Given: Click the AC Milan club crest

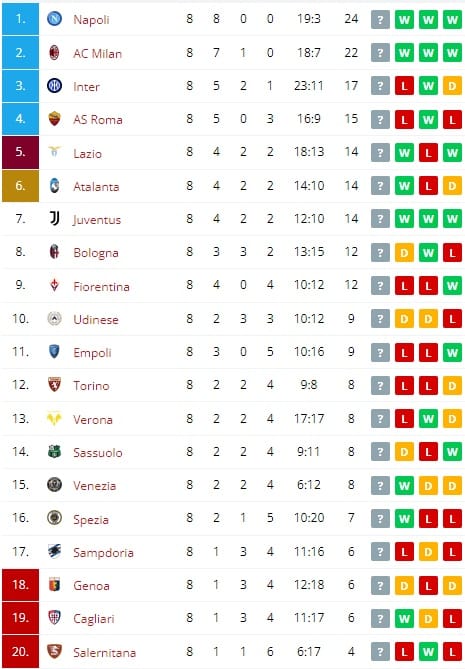Looking at the screenshot, I should [54, 52].
